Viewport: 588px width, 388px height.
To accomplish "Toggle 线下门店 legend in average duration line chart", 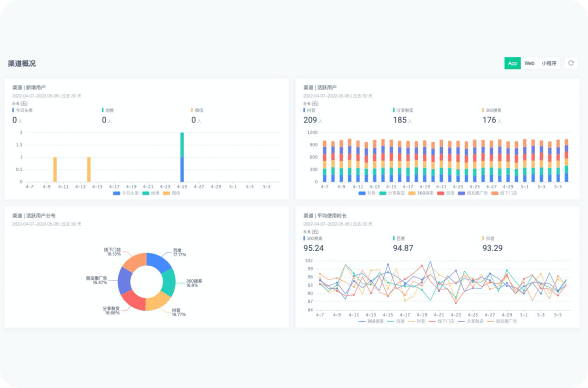I will (x=441, y=321).
